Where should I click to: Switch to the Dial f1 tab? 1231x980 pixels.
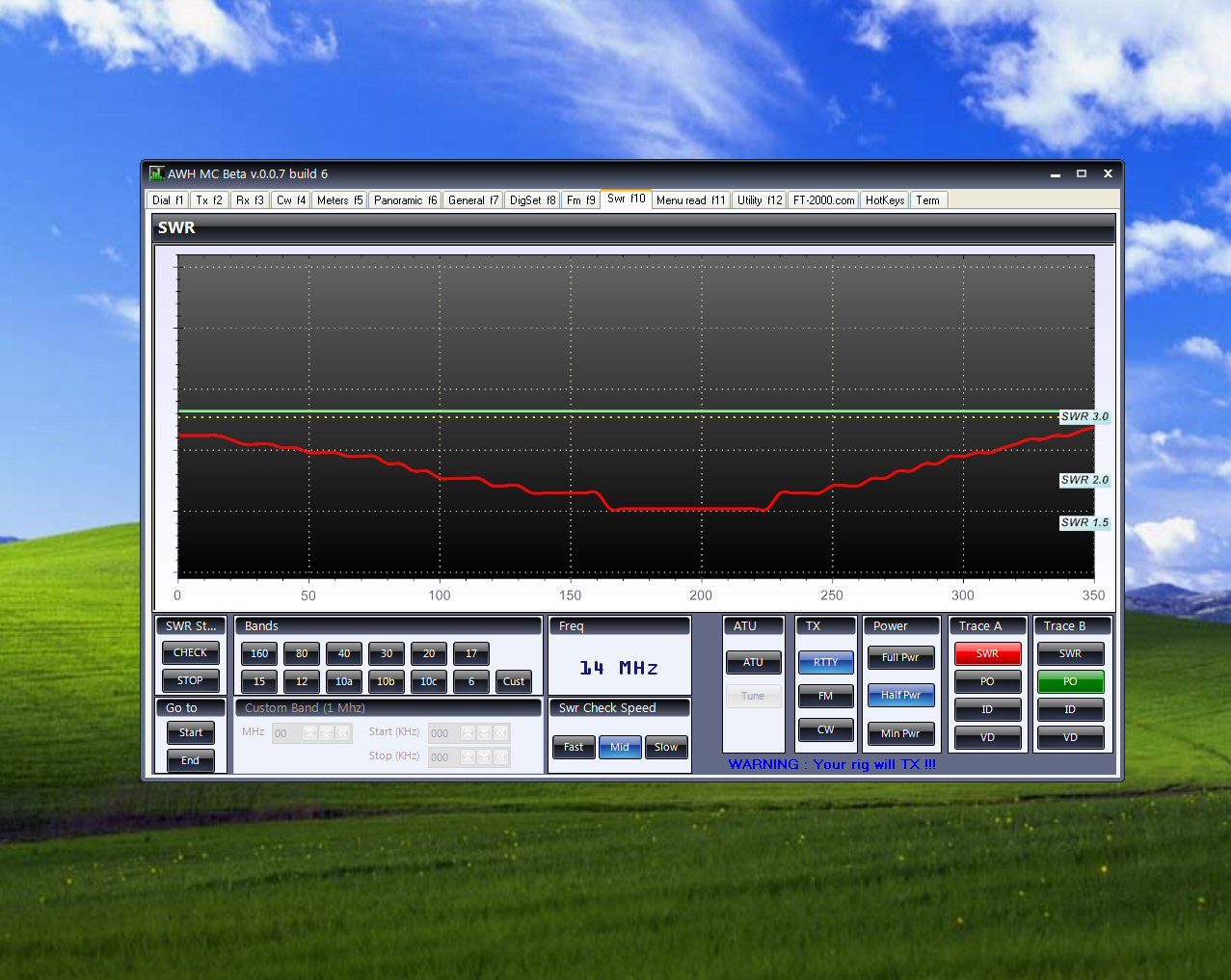coord(168,200)
